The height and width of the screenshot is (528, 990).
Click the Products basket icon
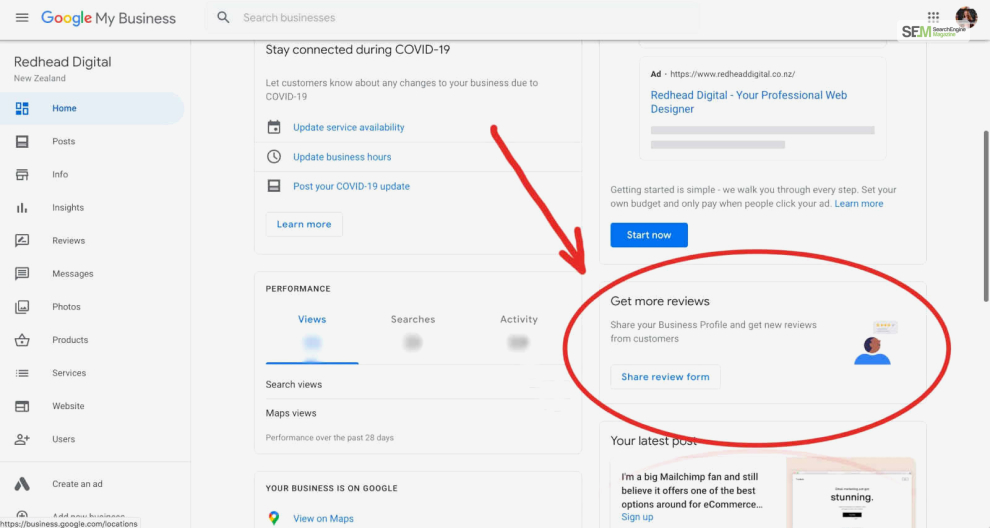coord(22,340)
